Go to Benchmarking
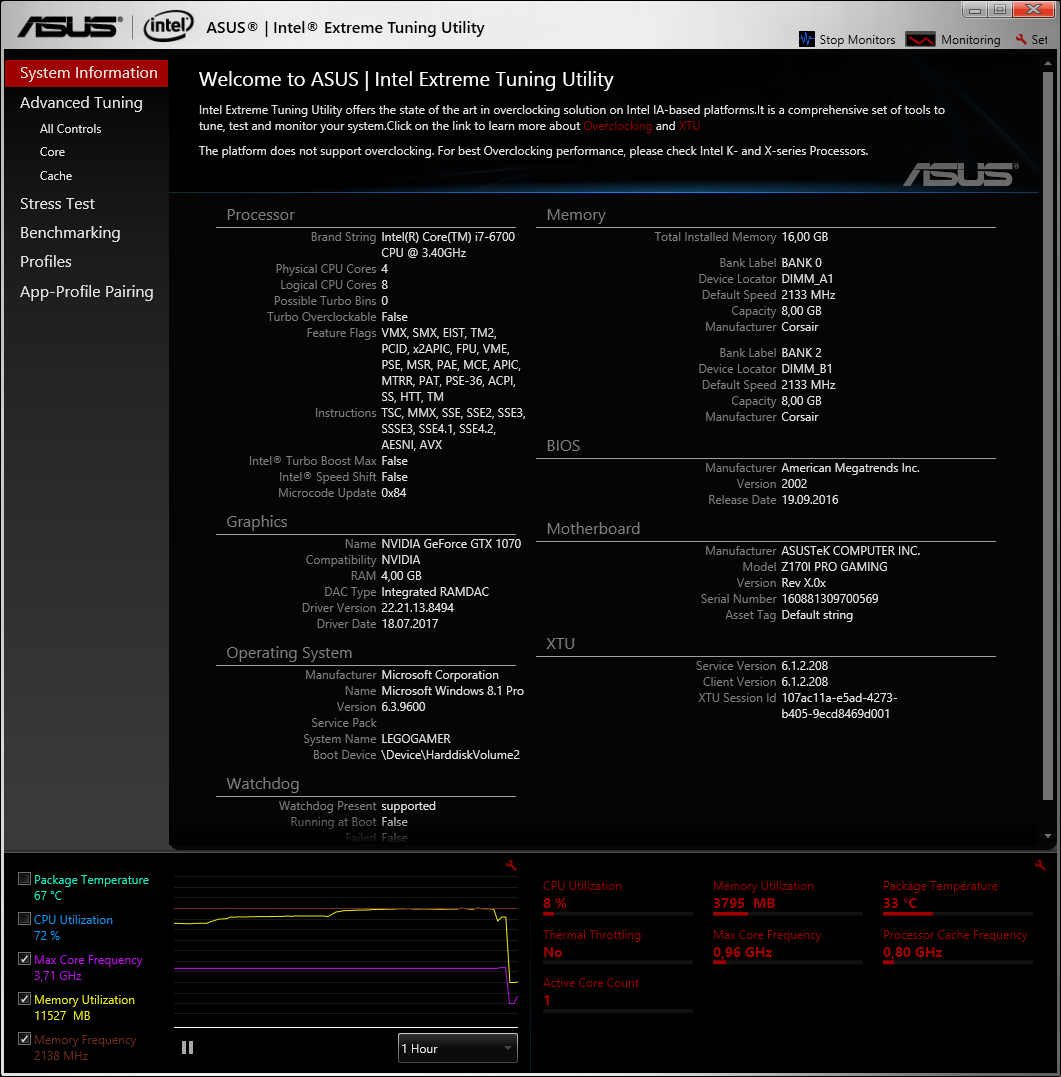The height and width of the screenshot is (1077, 1061). tap(70, 233)
